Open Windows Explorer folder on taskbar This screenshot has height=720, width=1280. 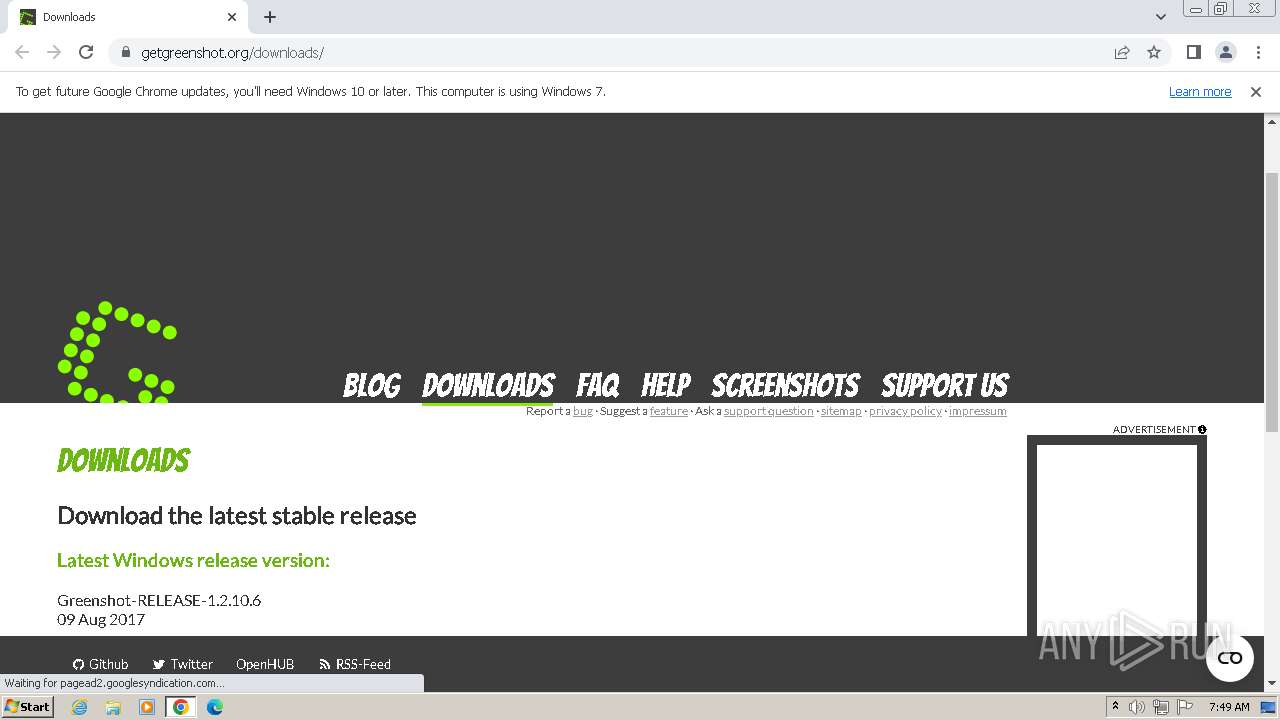coord(113,707)
